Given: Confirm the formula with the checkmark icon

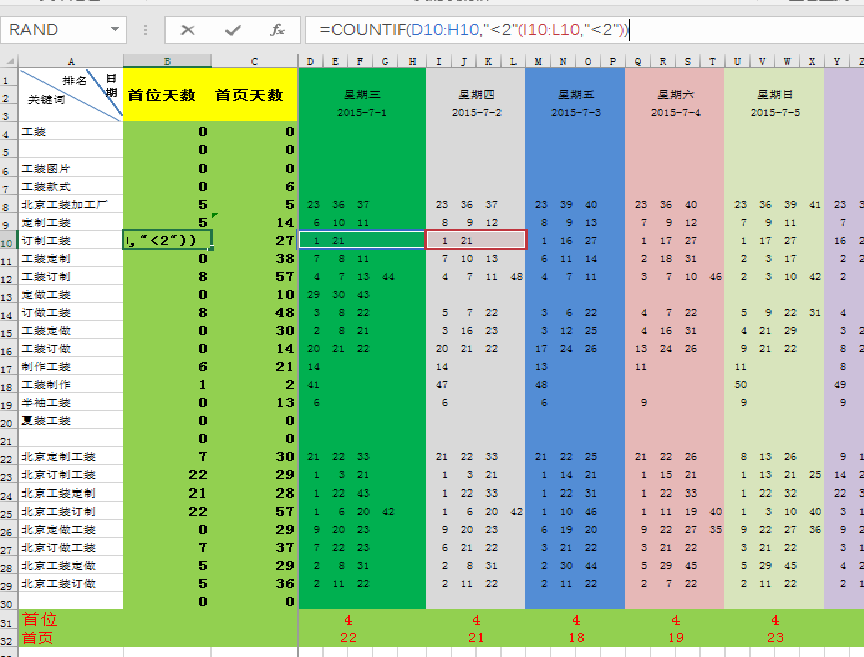Looking at the screenshot, I should tap(232, 30).
